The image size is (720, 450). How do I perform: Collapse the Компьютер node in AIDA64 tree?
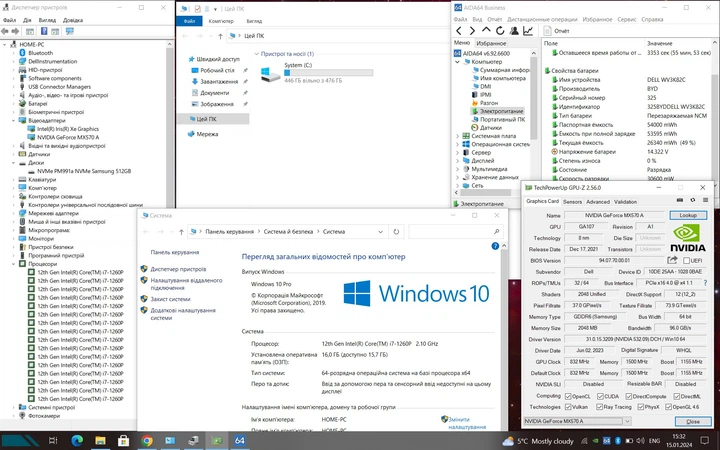pos(457,62)
